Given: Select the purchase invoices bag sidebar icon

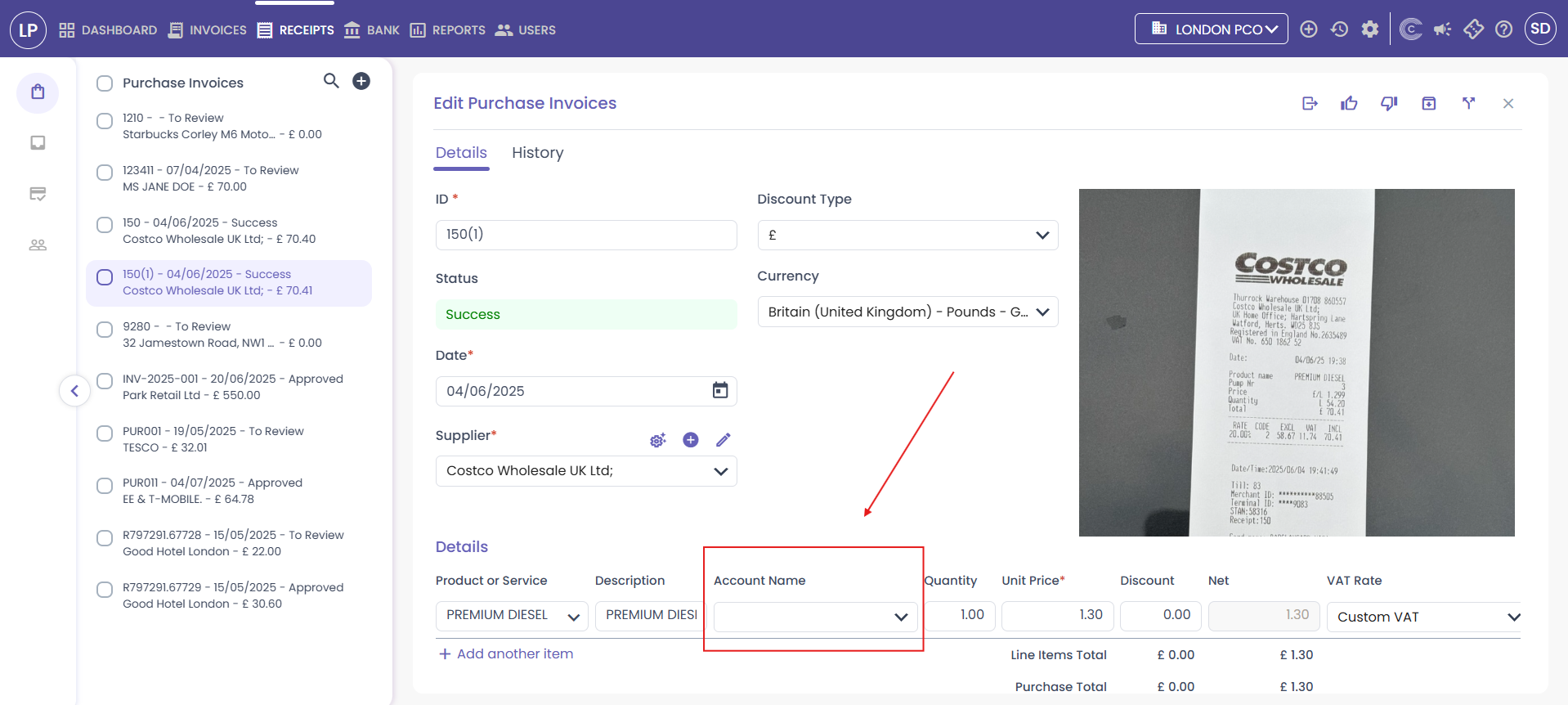Looking at the screenshot, I should [x=38, y=92].
